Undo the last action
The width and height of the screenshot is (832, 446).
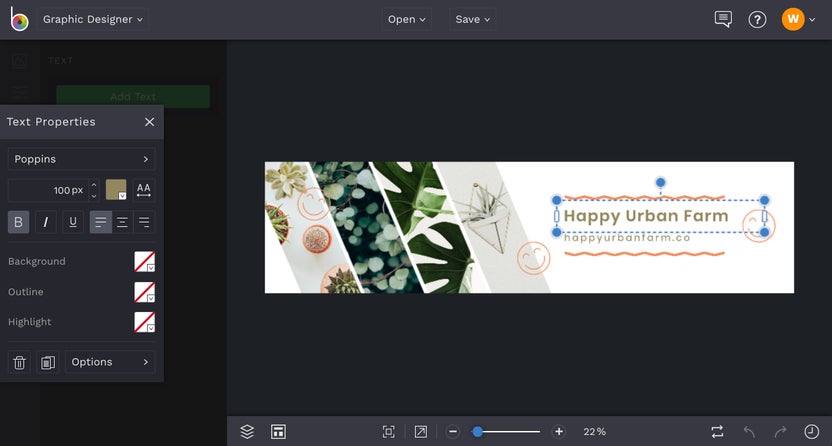pos(749,432)
